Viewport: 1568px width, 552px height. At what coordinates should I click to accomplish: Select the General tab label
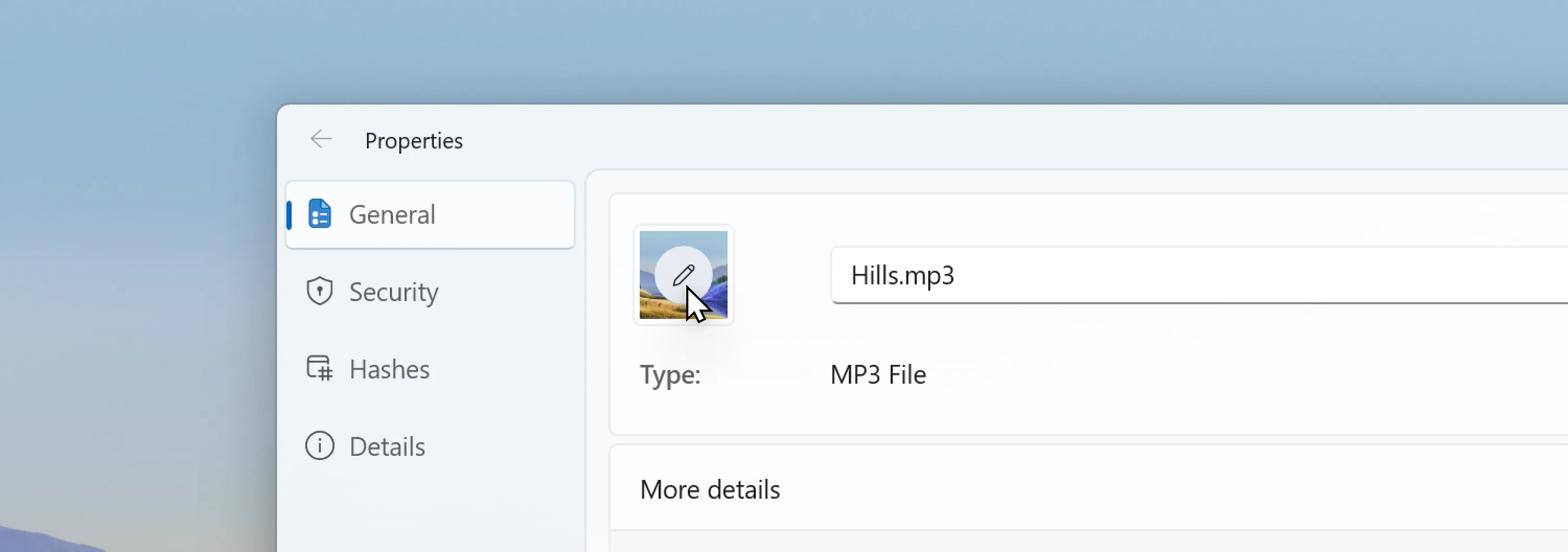[392, 215]
